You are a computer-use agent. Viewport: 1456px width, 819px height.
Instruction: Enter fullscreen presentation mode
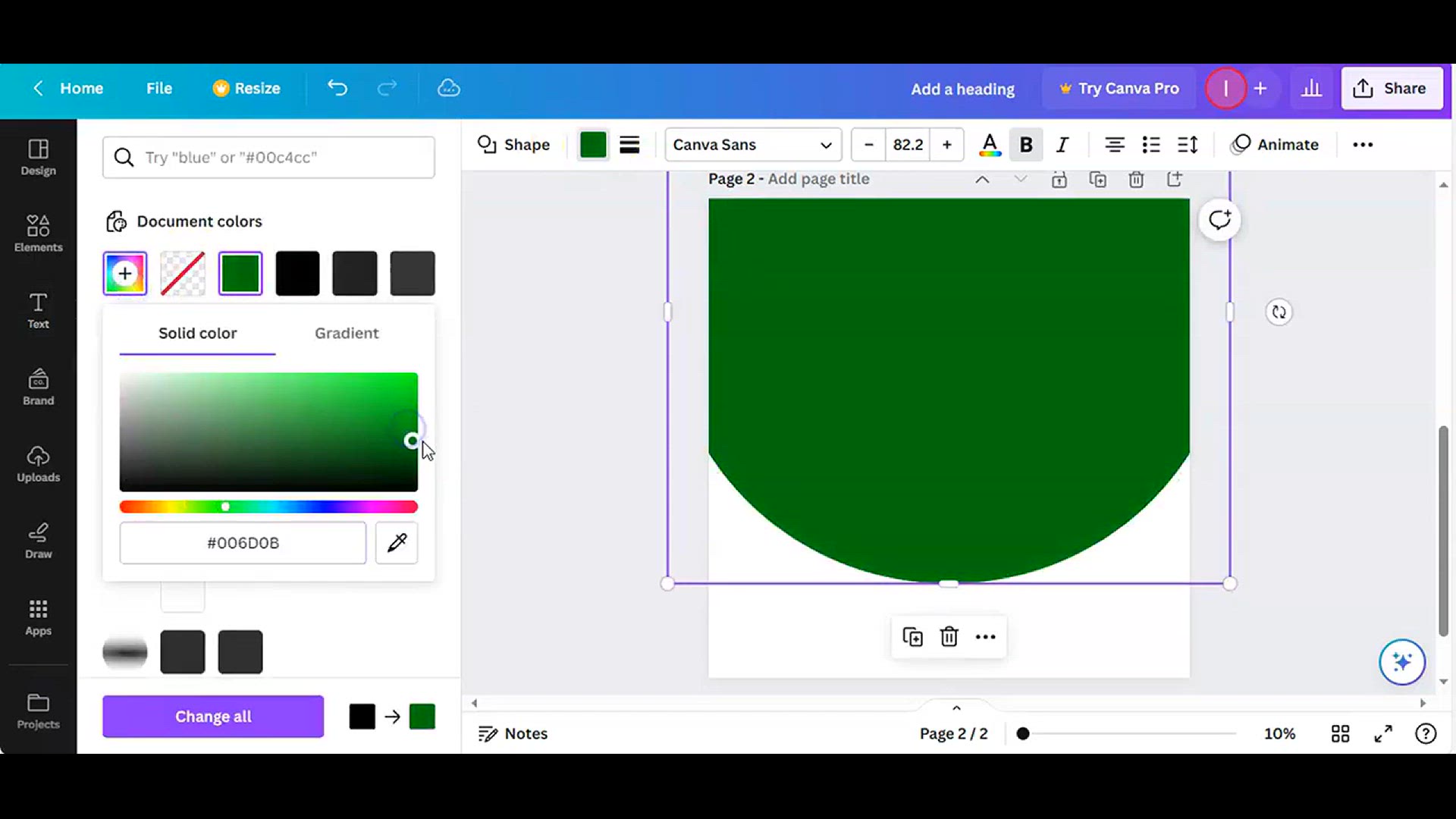click(x=1383, y=734)
